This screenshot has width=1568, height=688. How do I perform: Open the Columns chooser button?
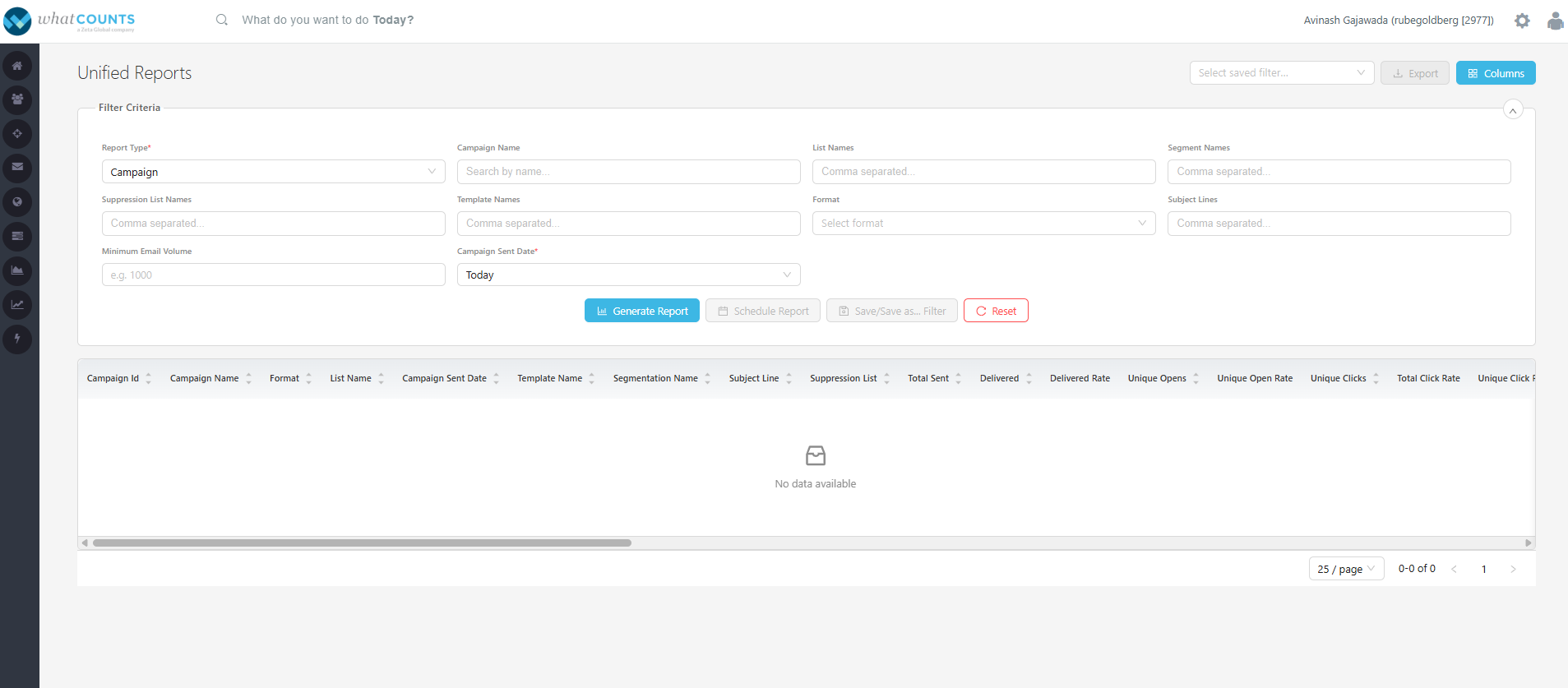click(x=1495, y=73)
